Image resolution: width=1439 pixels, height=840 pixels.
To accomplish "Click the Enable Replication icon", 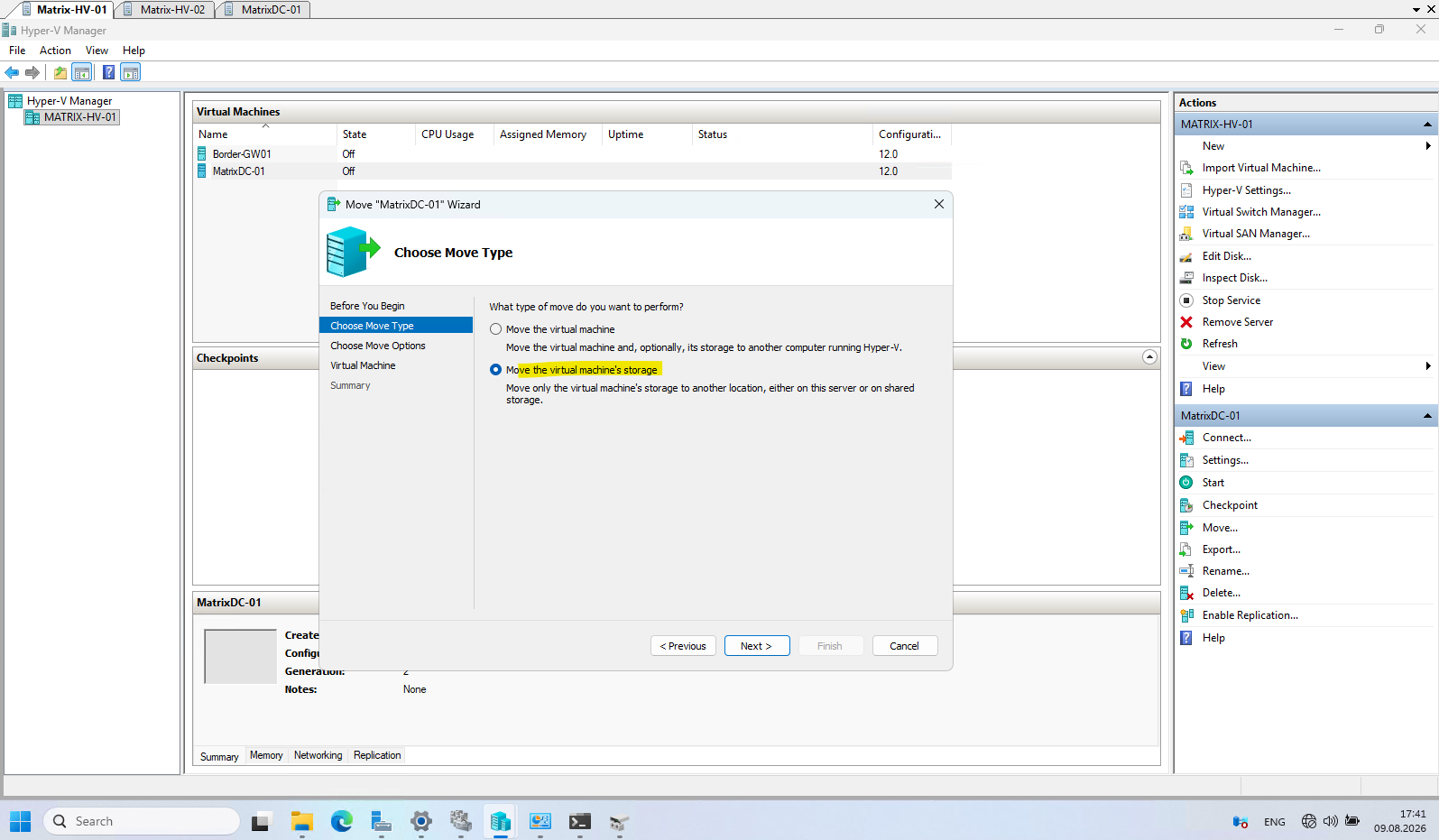I will (x=1186, y=615).
